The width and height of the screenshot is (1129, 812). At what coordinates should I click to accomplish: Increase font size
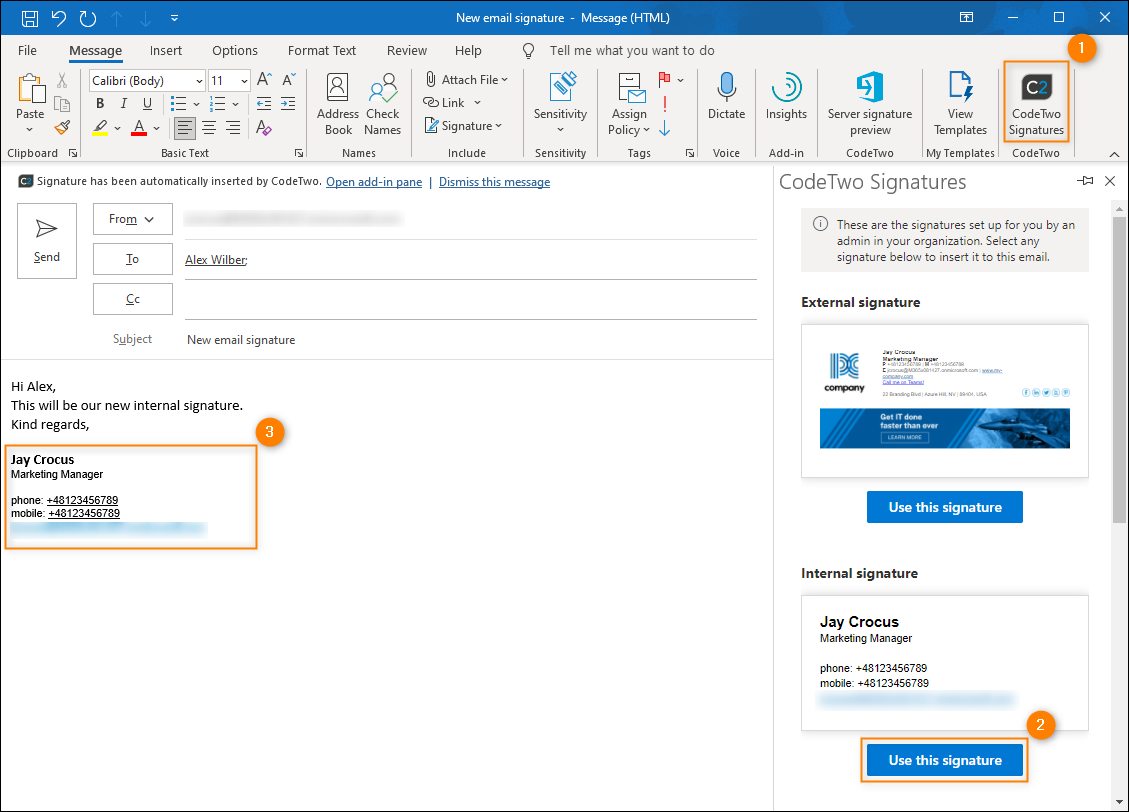tap(264, 80)
